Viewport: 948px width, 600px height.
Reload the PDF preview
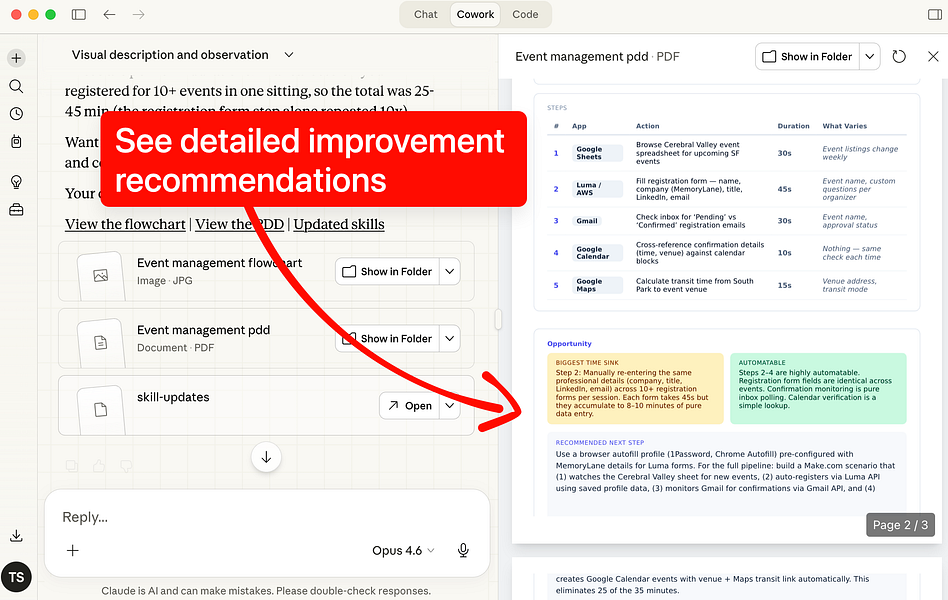coord(899,57)
